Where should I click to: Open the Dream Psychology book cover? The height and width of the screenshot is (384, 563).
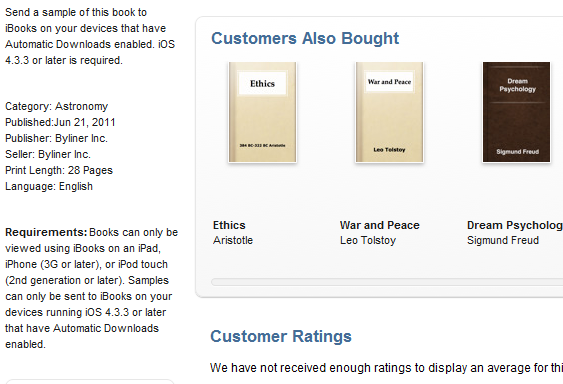click(x=516, y=112)
